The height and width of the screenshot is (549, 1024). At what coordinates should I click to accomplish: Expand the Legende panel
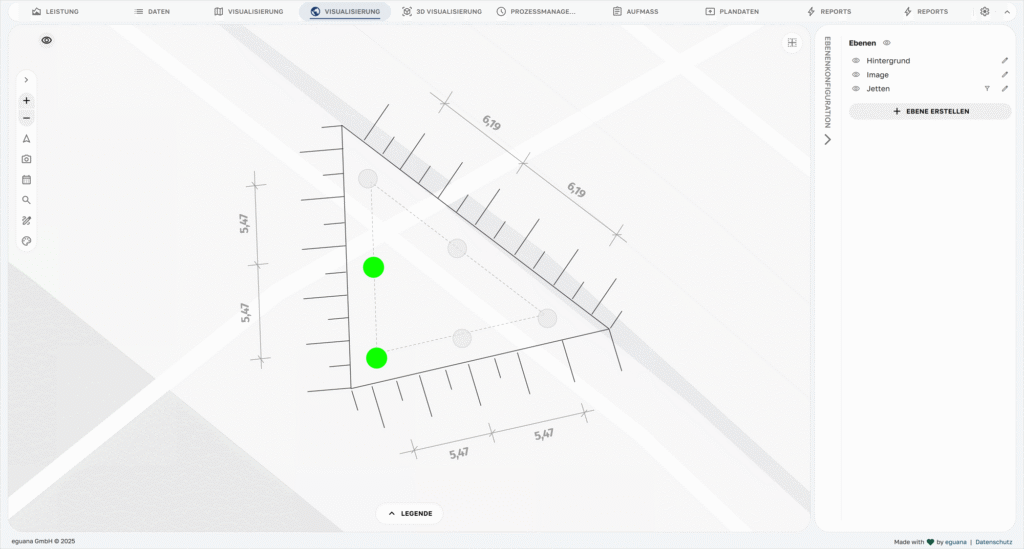pyautogui.click(x=409, y=513)
